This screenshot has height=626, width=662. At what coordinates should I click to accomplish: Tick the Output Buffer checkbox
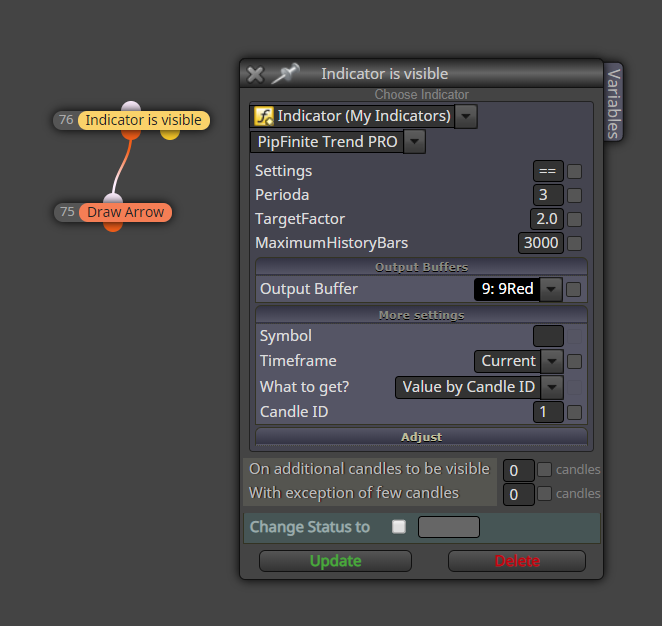coord(573,290)
